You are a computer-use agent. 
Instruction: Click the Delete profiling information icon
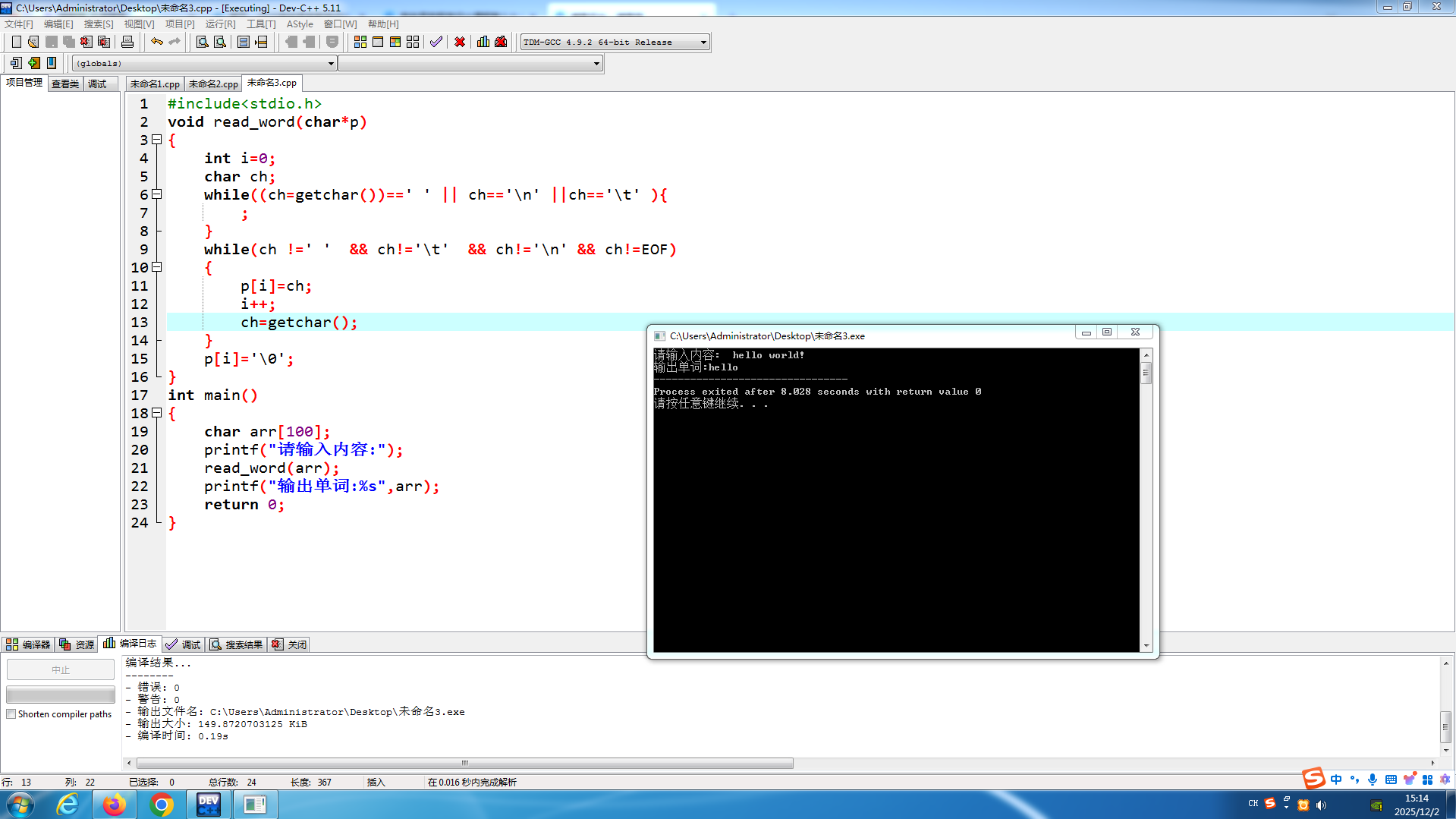coord(501,42)
